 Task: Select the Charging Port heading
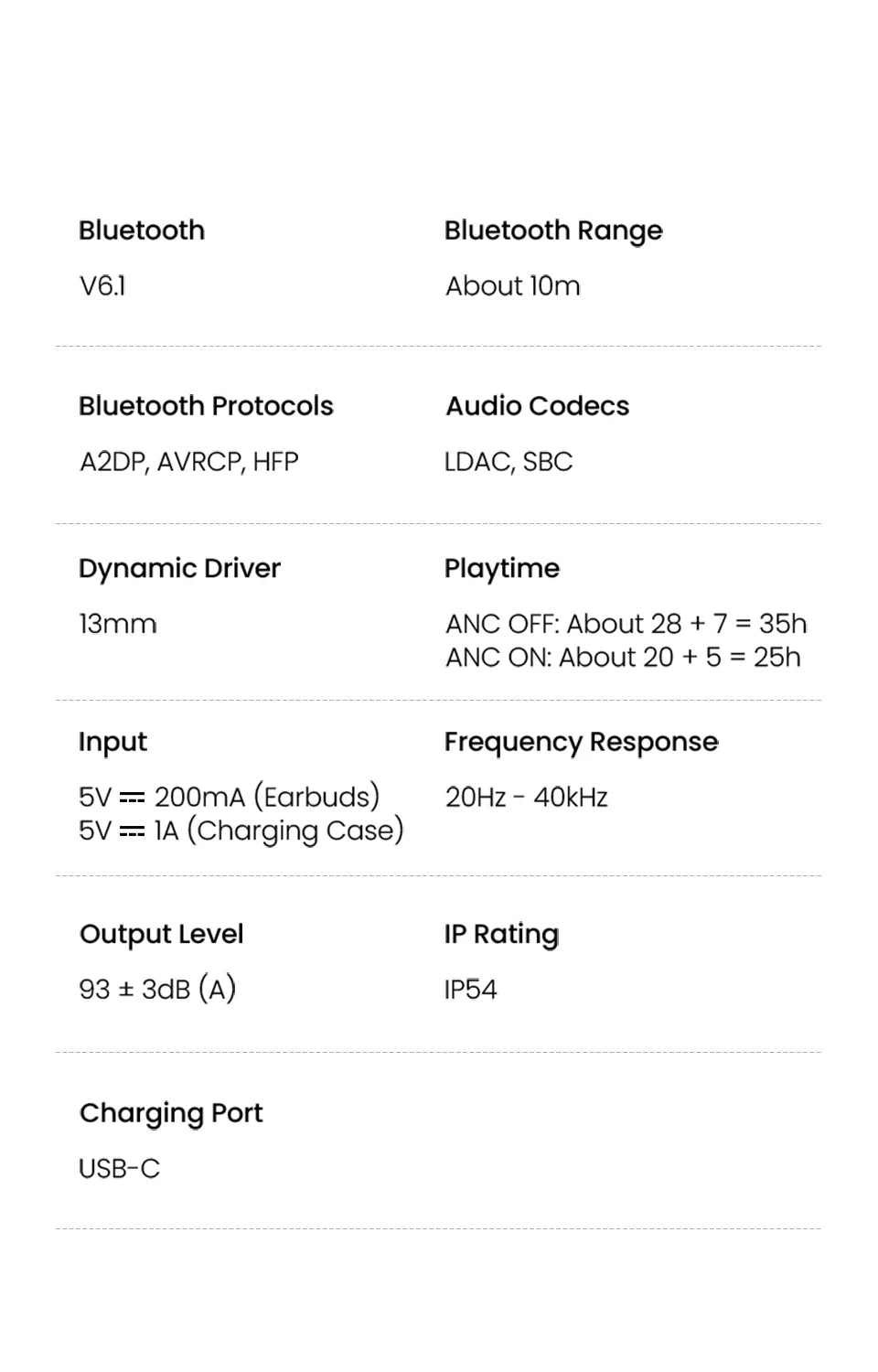(171, 1113)
